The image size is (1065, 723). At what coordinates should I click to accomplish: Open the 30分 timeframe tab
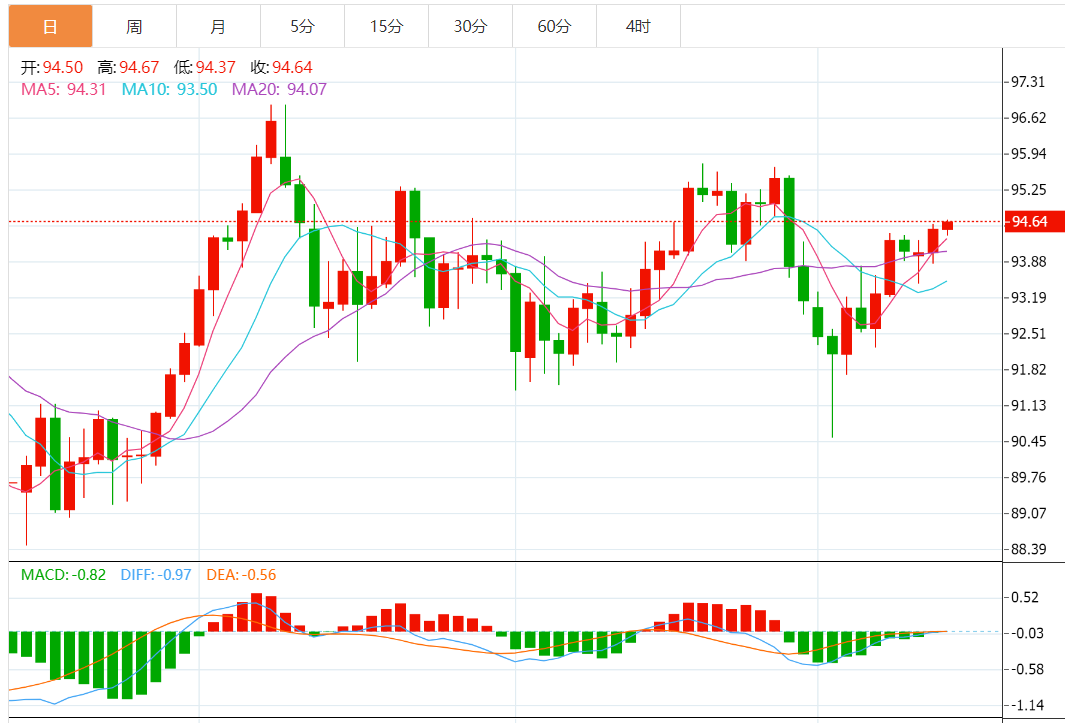point(470,27)
